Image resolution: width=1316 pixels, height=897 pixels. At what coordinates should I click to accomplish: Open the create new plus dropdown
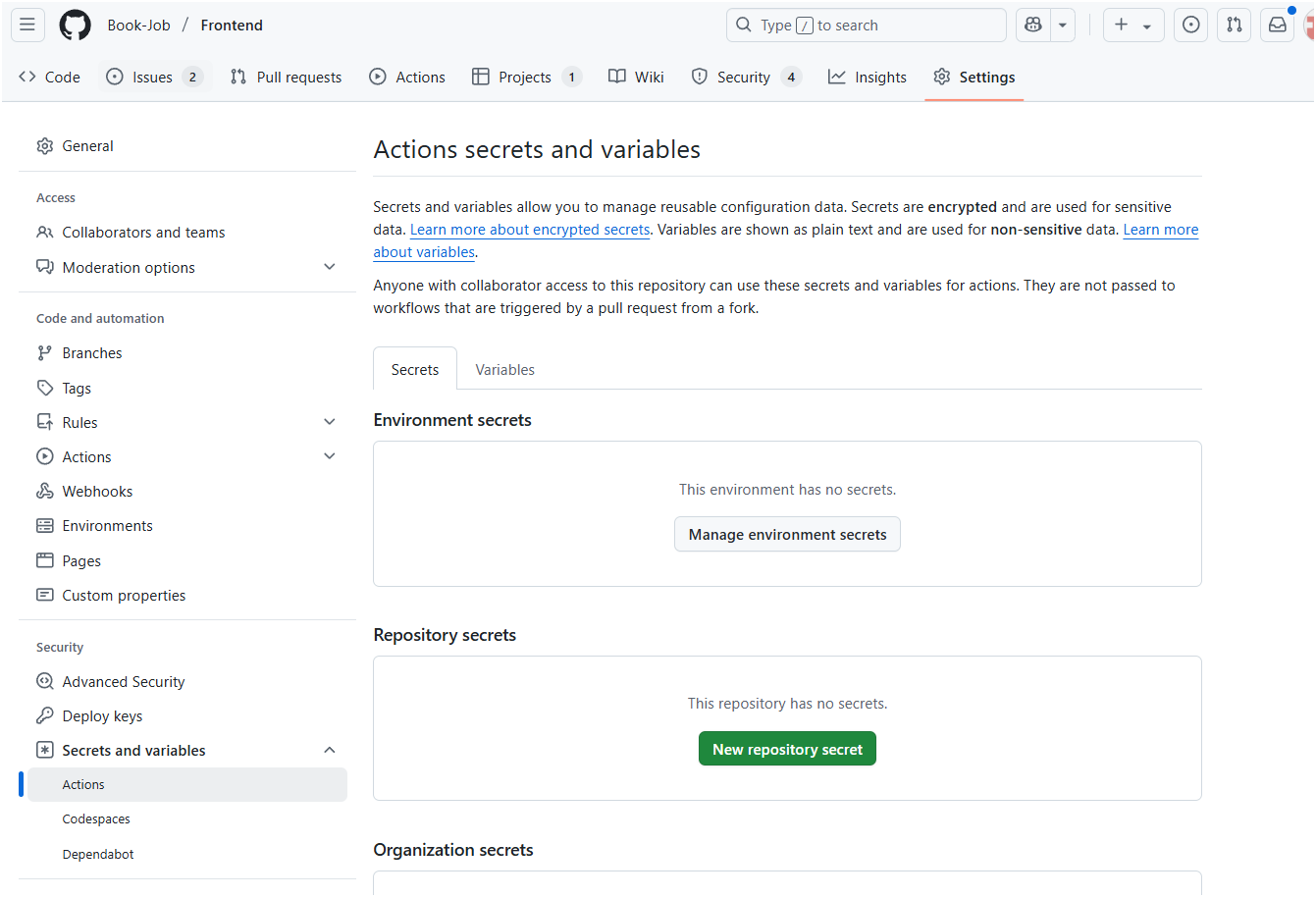click(x=1133, y=26)
